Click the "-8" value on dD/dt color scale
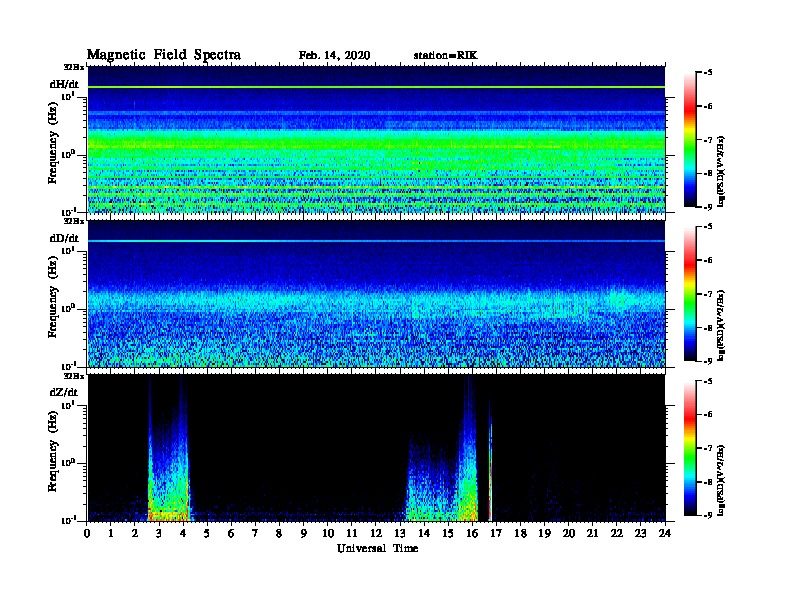Viewport: 792px width, 612px height. (707, 328)
